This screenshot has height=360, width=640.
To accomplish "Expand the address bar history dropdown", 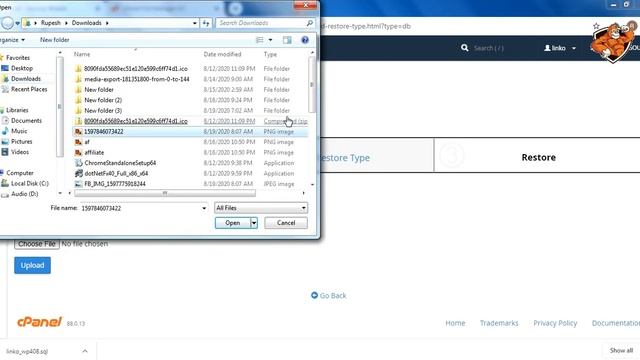I will (x=195, y=23).
